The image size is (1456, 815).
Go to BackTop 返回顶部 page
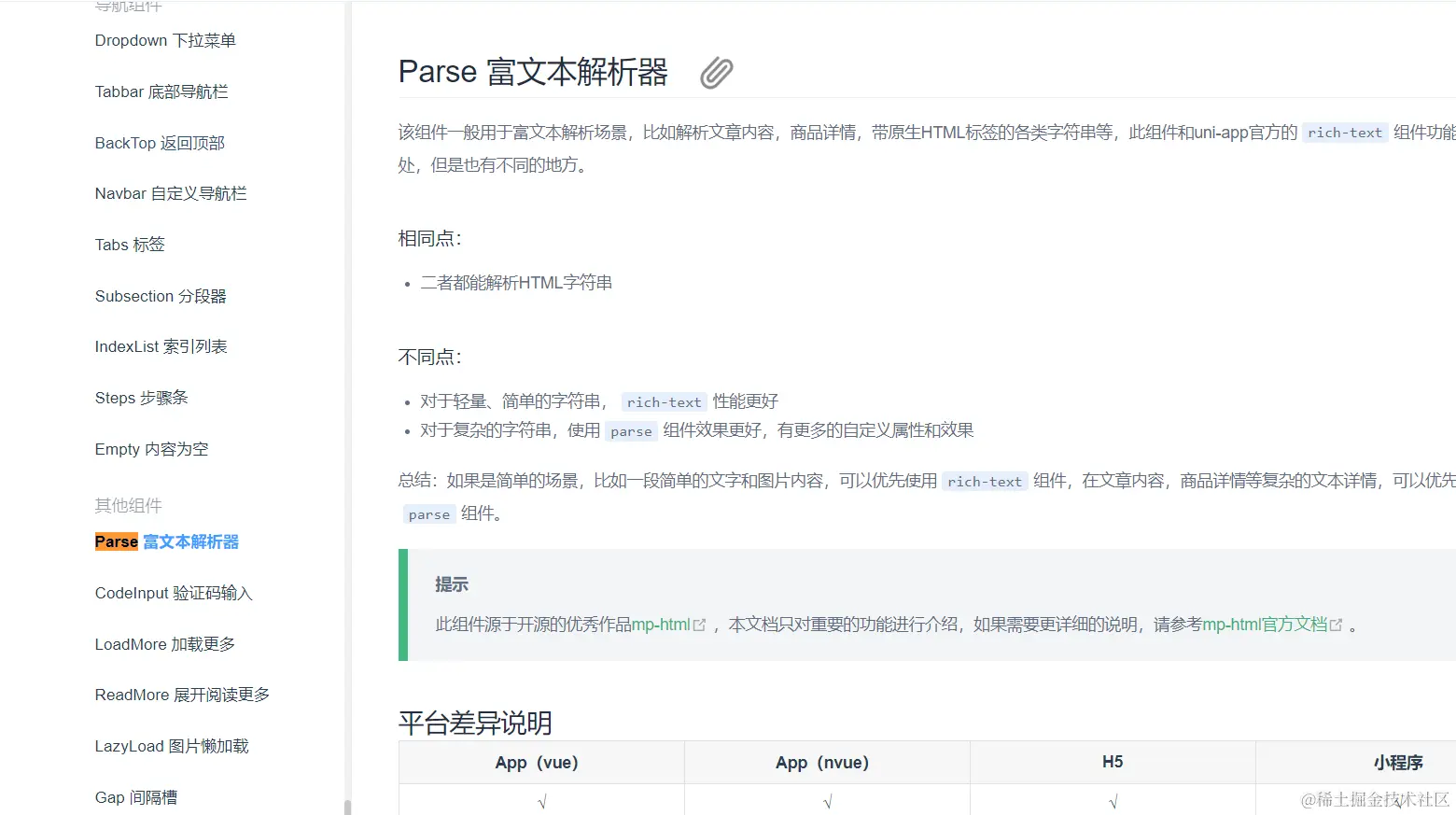coord(160,143)
